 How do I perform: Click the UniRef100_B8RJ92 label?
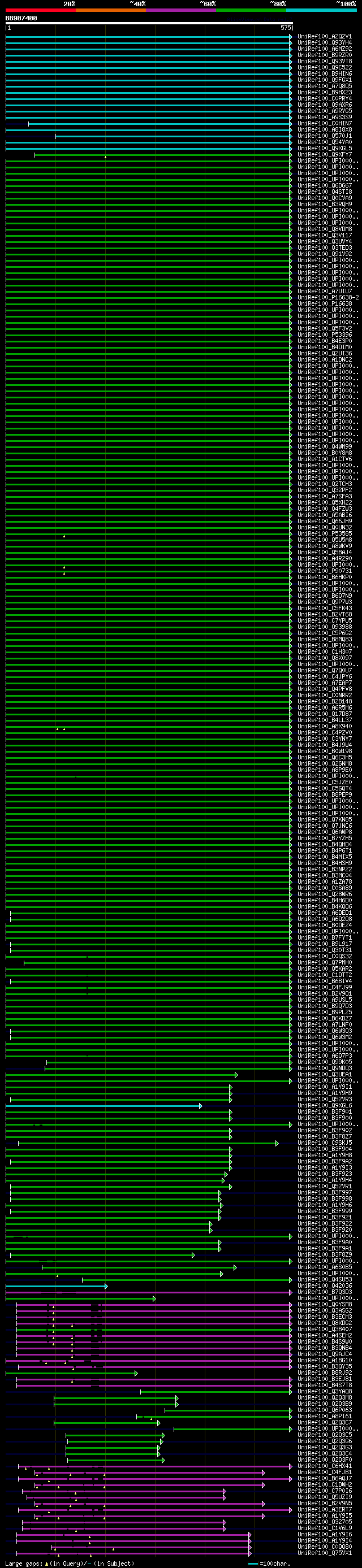pyautogui.click(x=324, y=1372)
